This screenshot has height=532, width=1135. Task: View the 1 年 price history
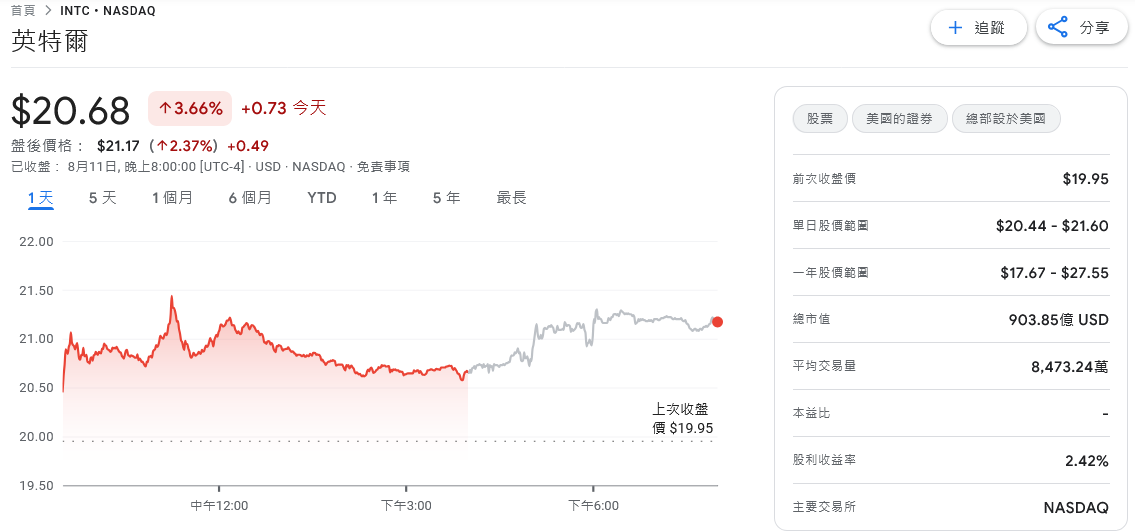(384, 198)
